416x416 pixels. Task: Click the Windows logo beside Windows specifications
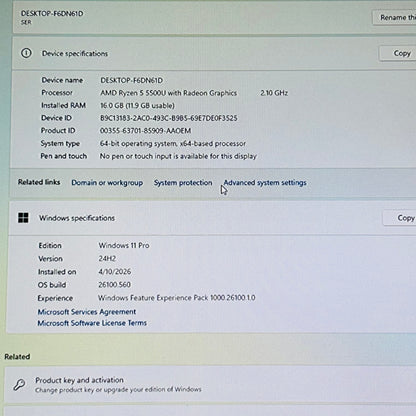(x=23, y=218)
